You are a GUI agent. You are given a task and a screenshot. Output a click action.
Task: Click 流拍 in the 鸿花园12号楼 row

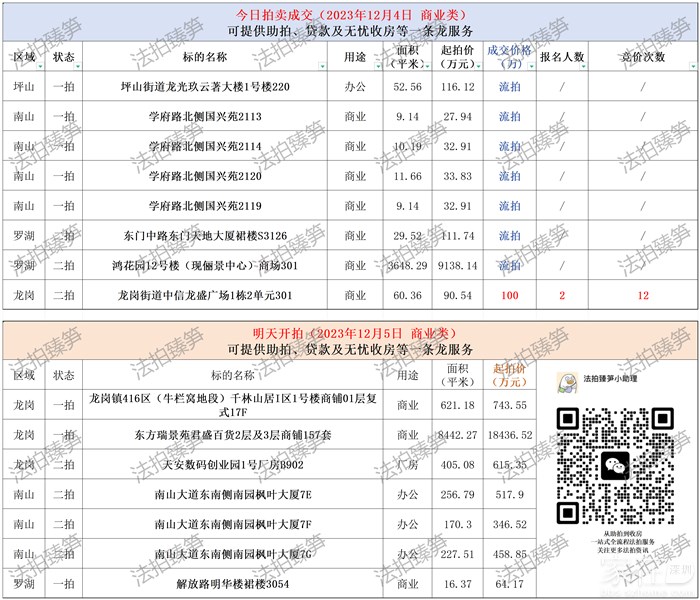coord(509,266)
